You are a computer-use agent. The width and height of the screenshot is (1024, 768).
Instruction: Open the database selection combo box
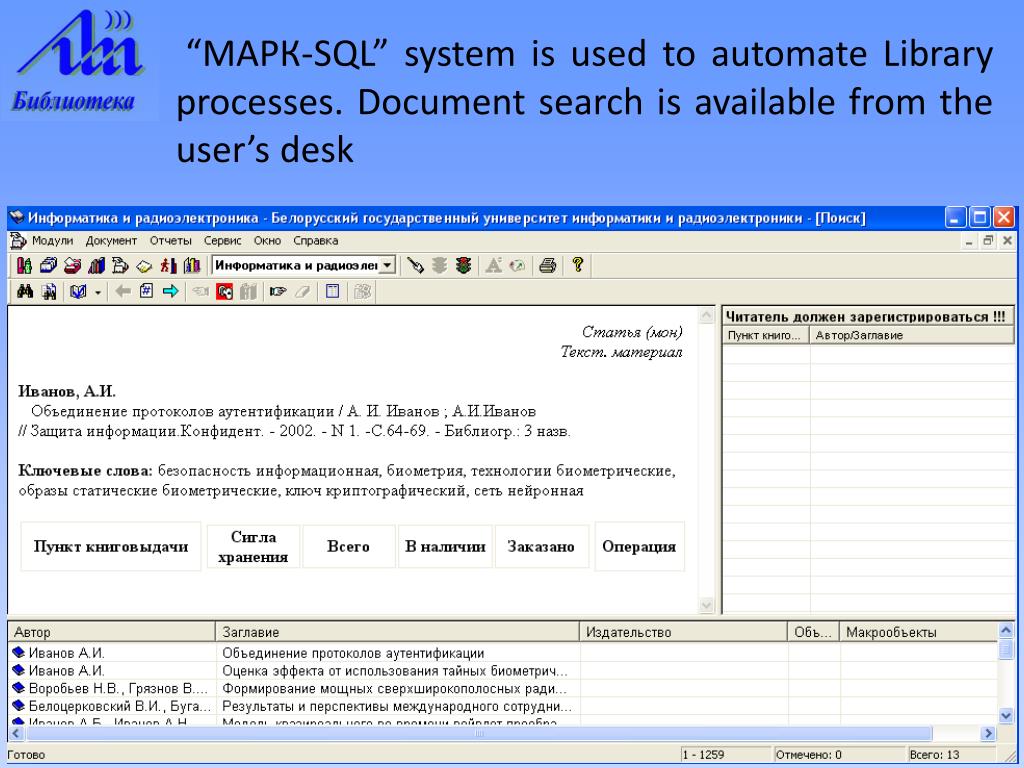coord(388,266)
